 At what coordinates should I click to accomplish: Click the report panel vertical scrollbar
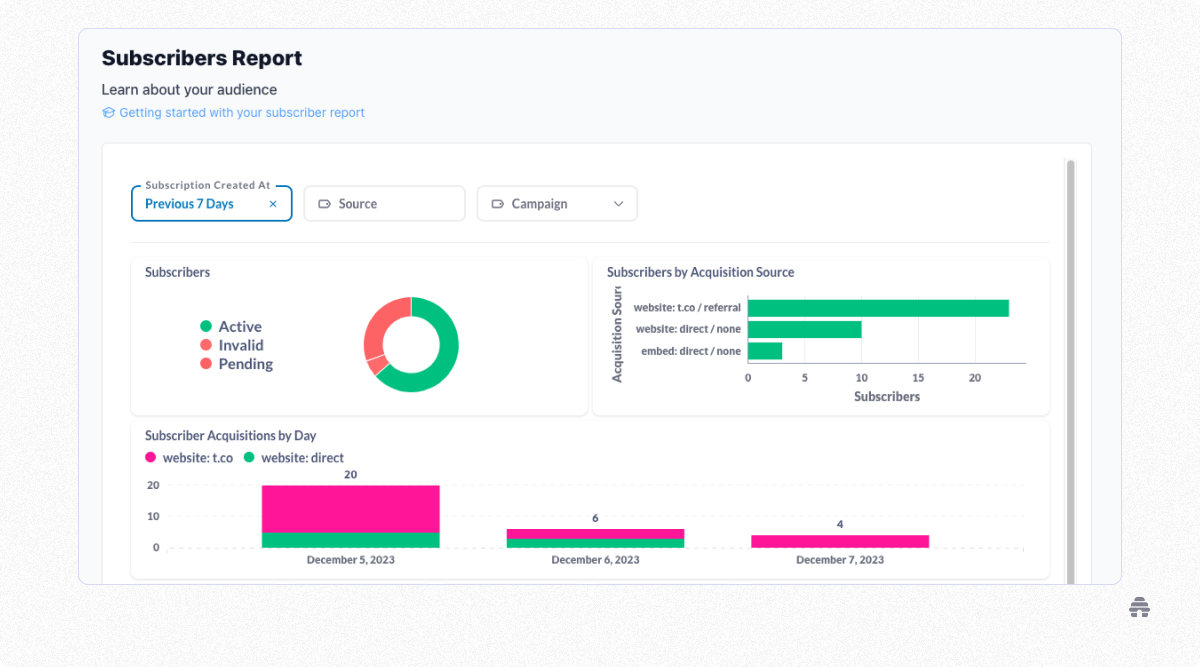pyautogui.click(x=1071, y=371)
